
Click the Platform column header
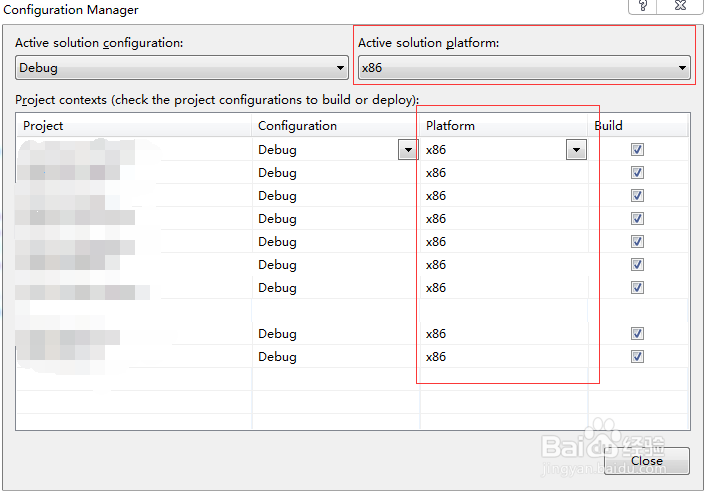tap(503, 126)
